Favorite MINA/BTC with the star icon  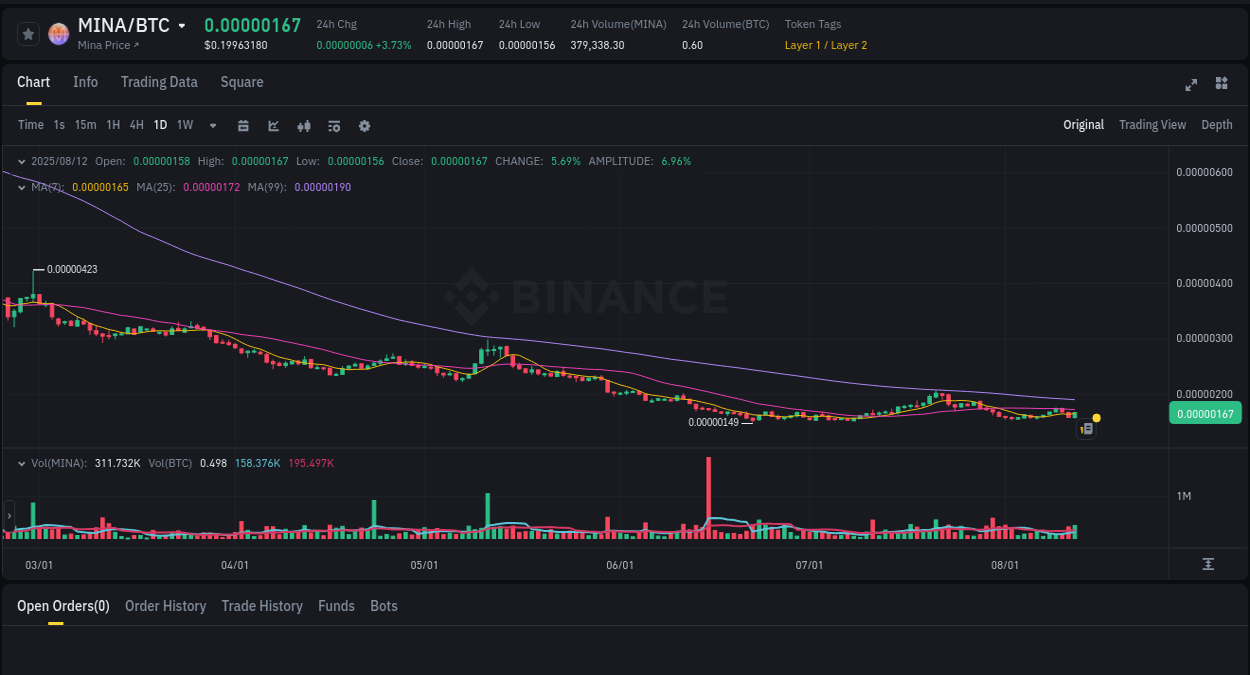pyautogui.click(x=28, y=33)
